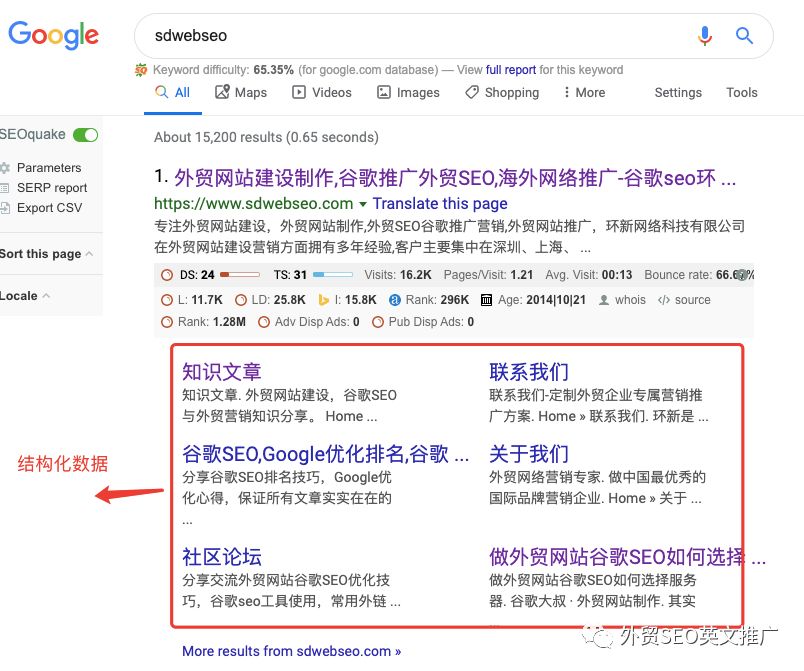Click Translate this page link
The image size is (804, 671).
click(440, 204)
